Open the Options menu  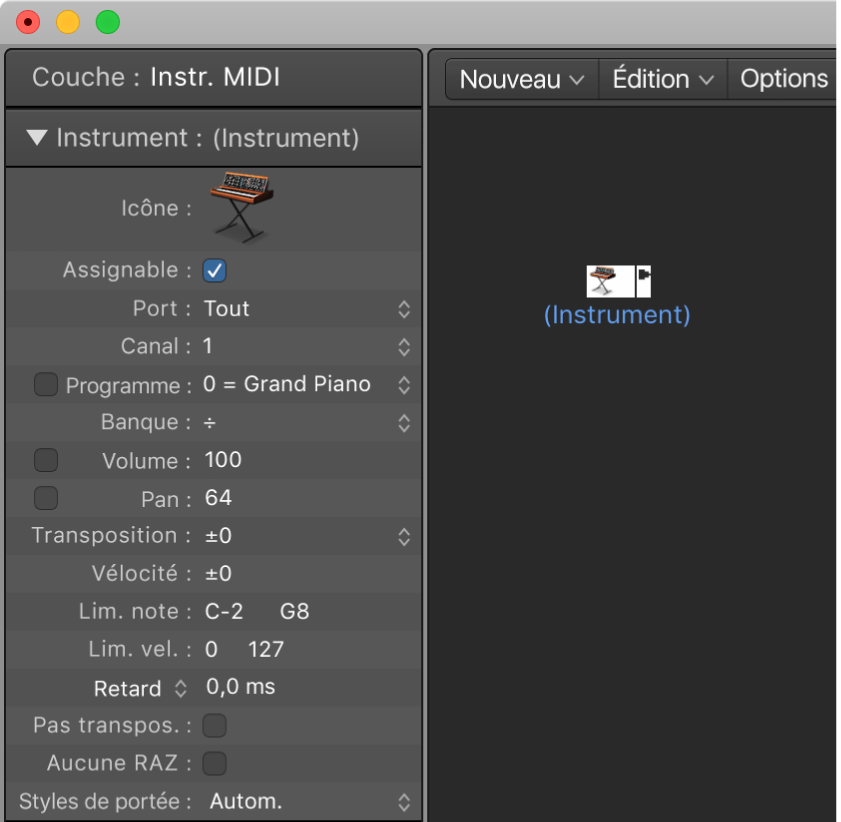point(785,80)
